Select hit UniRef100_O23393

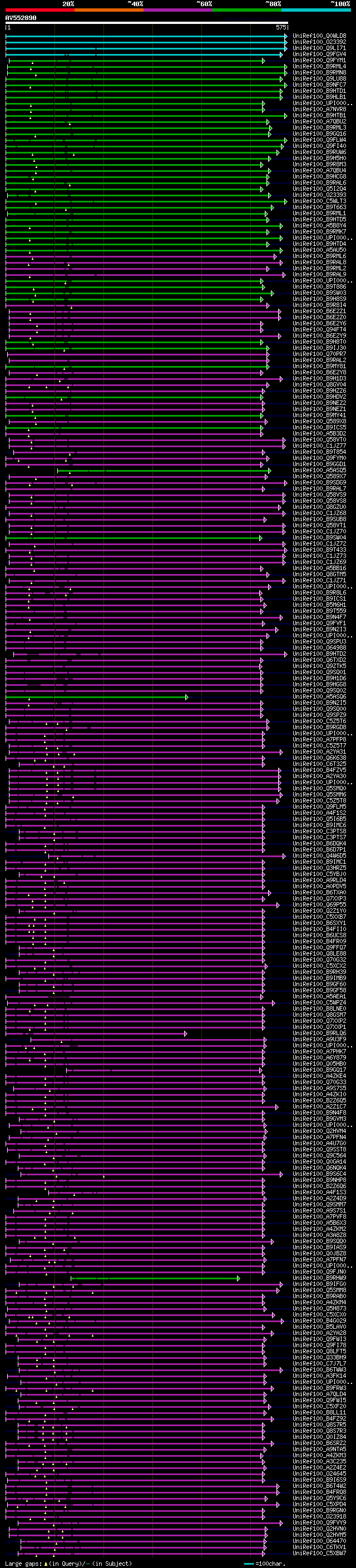(x=319, y=195)
